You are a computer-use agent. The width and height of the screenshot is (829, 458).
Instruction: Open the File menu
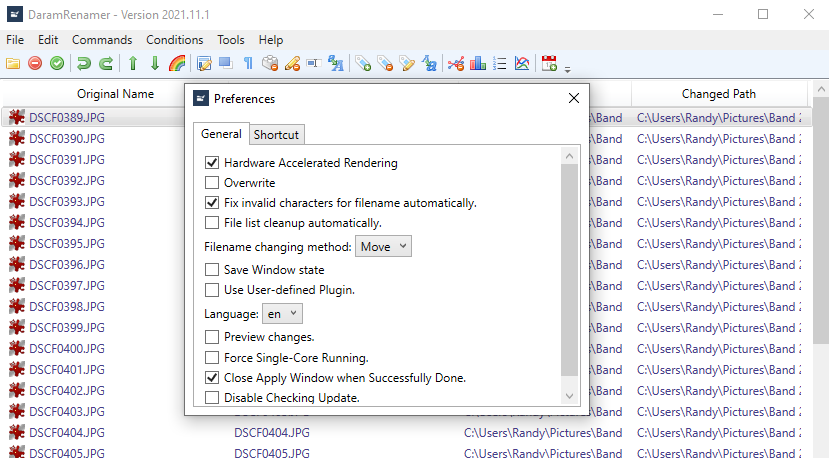[15, 40]
